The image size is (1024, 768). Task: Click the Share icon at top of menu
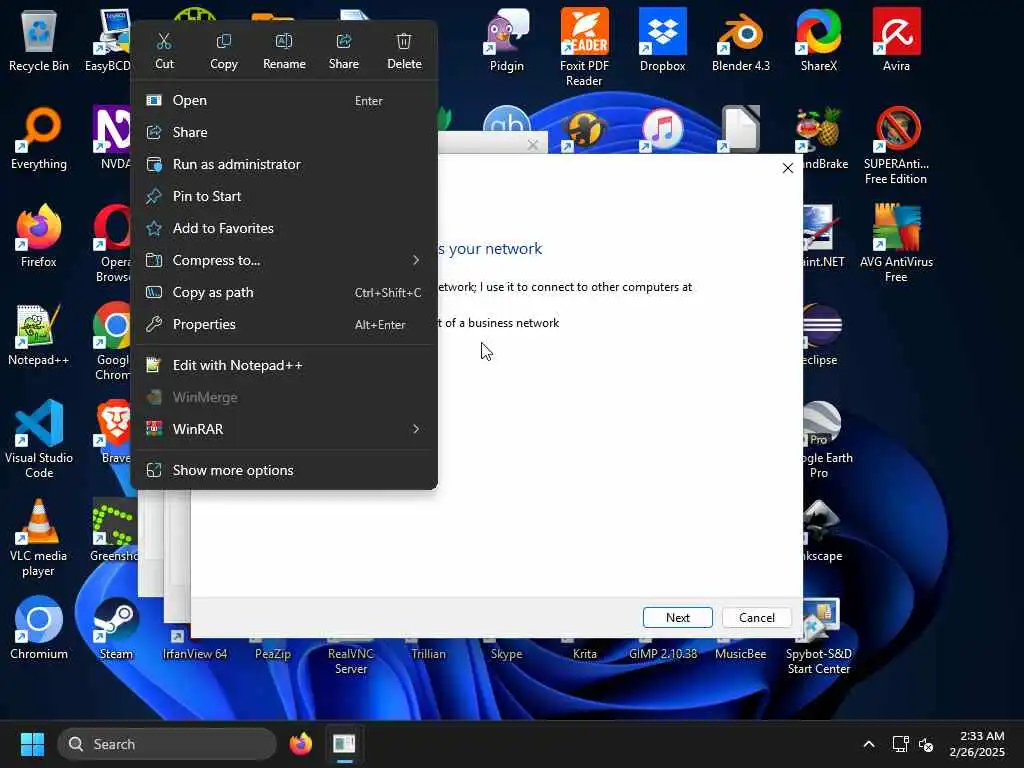(344, 51)
